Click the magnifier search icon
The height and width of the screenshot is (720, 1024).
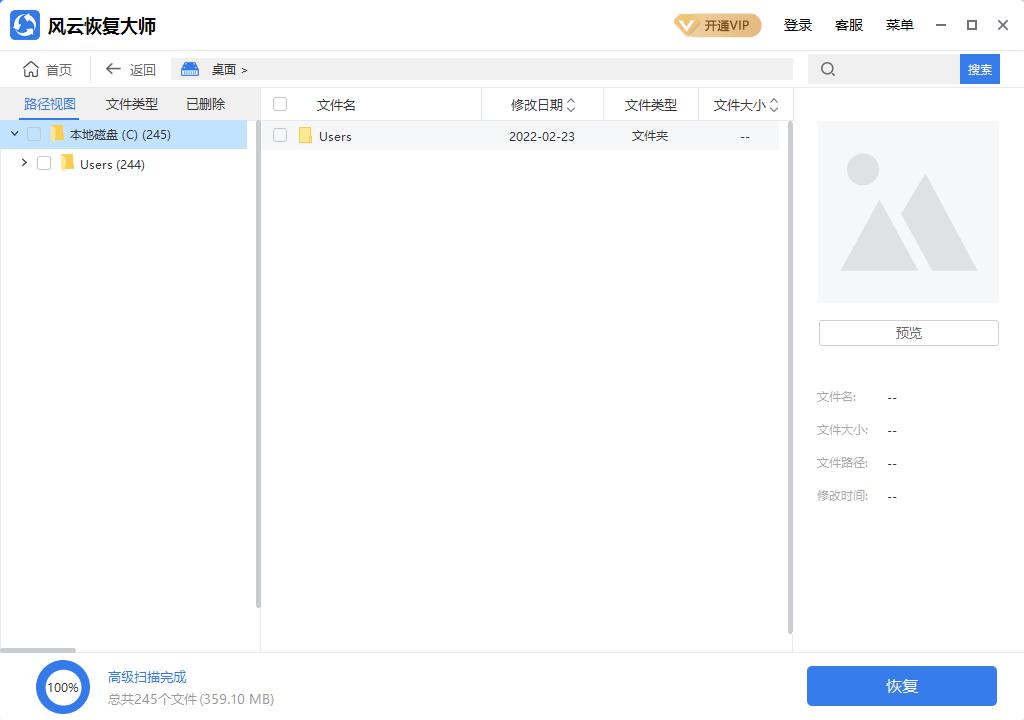(x=826, y=69)
